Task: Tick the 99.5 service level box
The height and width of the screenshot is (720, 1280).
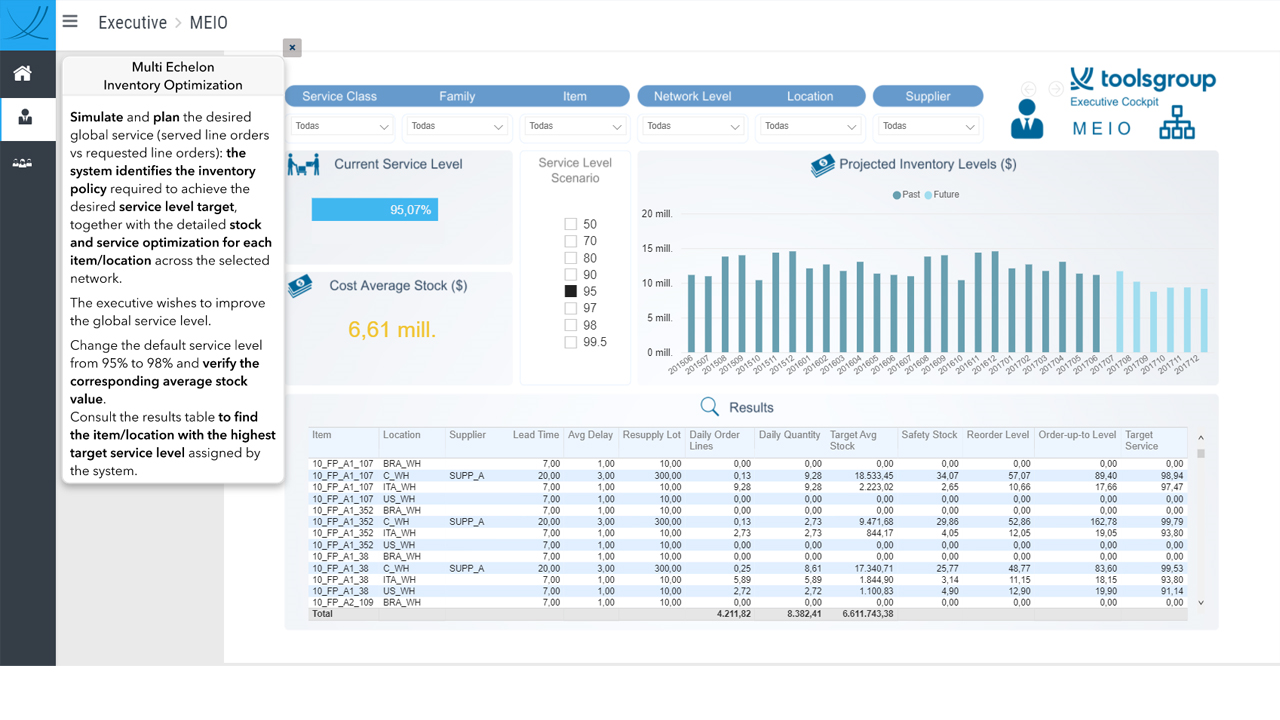Action: (570, 342)
